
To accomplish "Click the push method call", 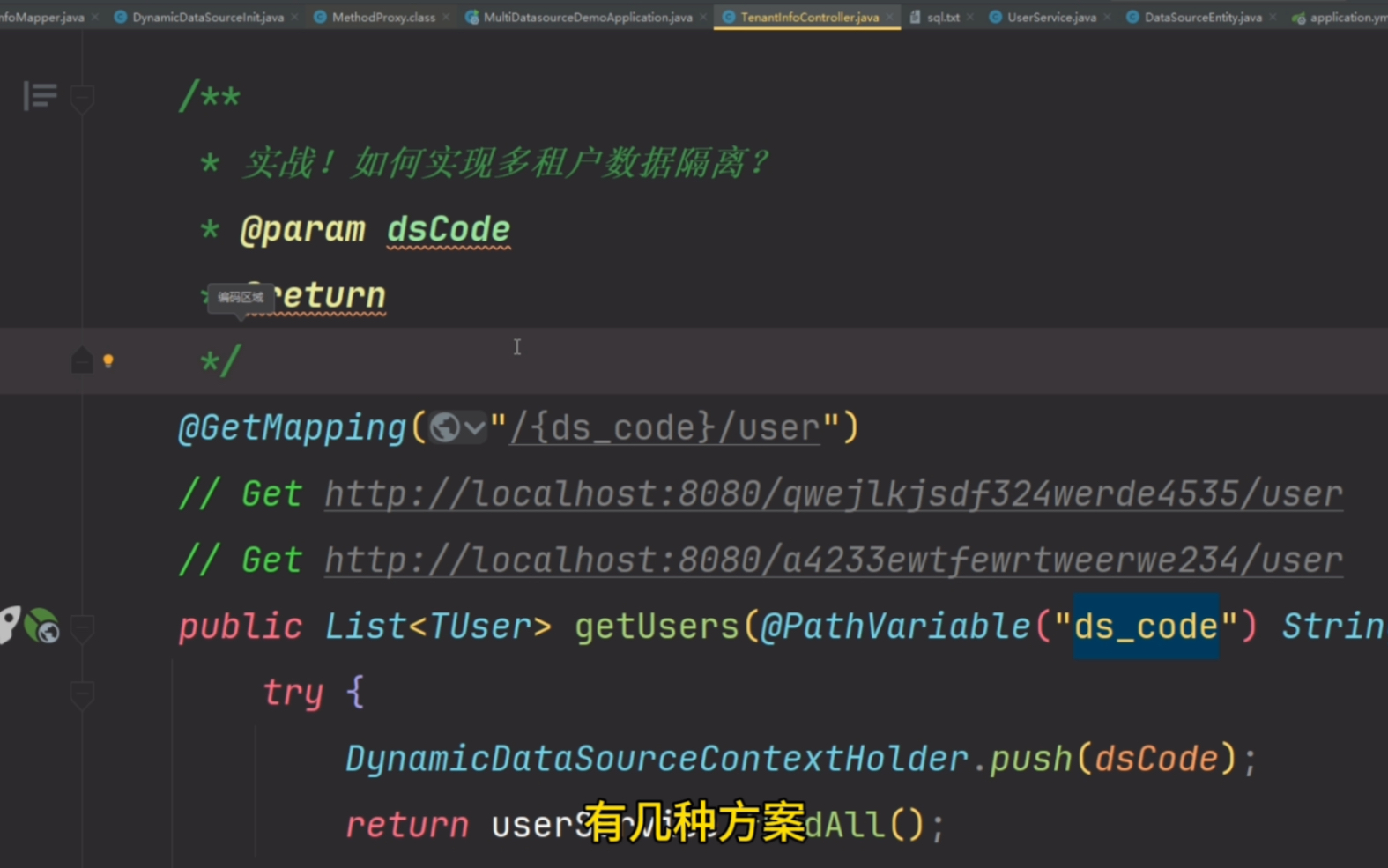I will click(1031, 760).
